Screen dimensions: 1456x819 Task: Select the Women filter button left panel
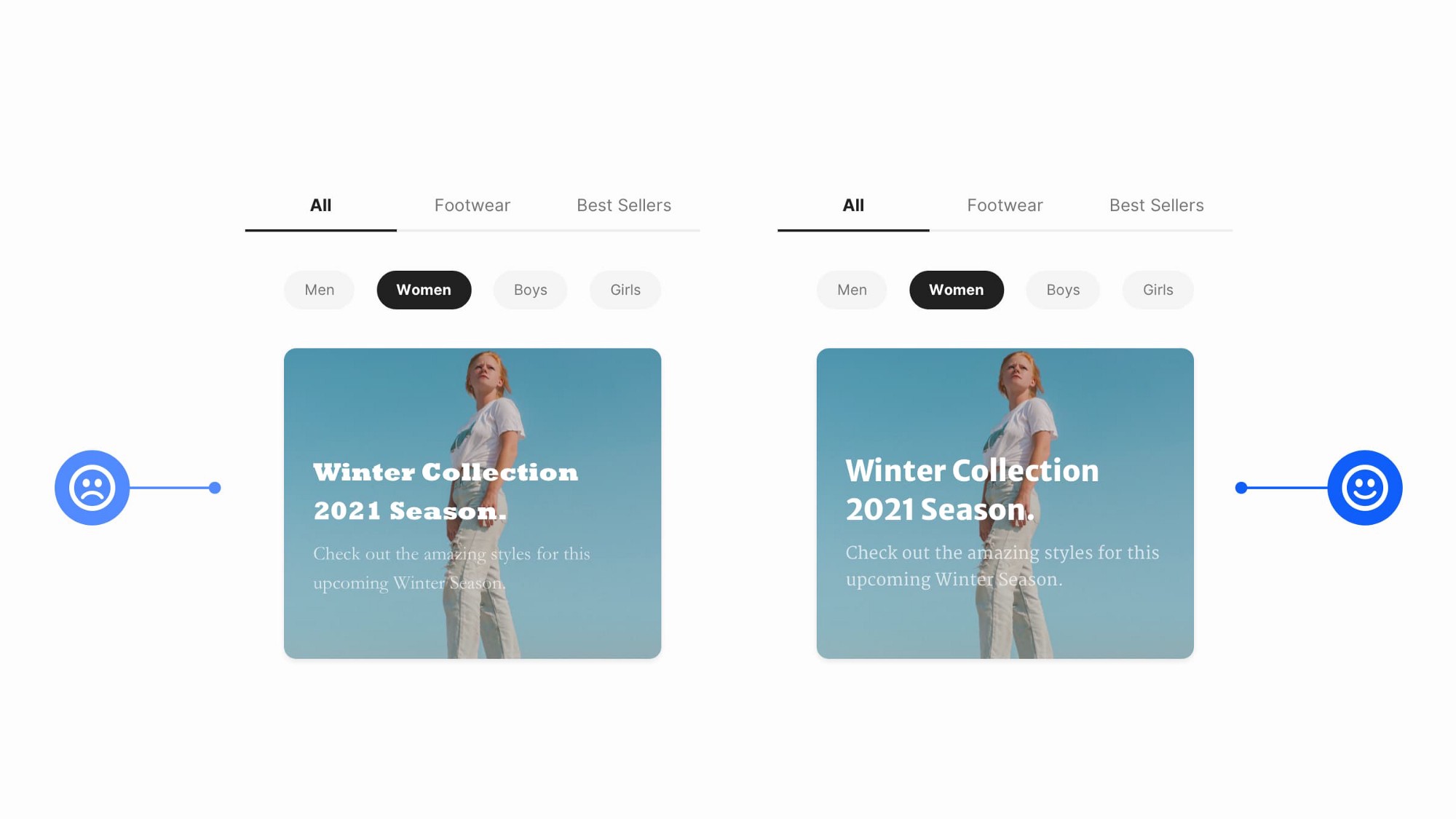[x=423, y=289]
